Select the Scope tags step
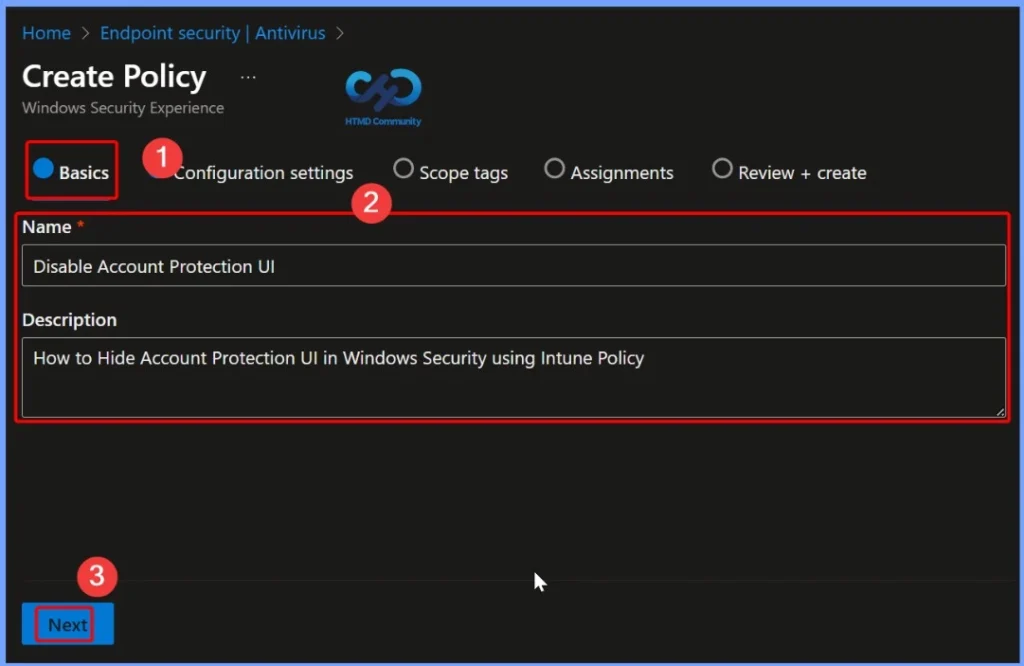Screen dimensions: 1024x666 (x=403, y=169)
